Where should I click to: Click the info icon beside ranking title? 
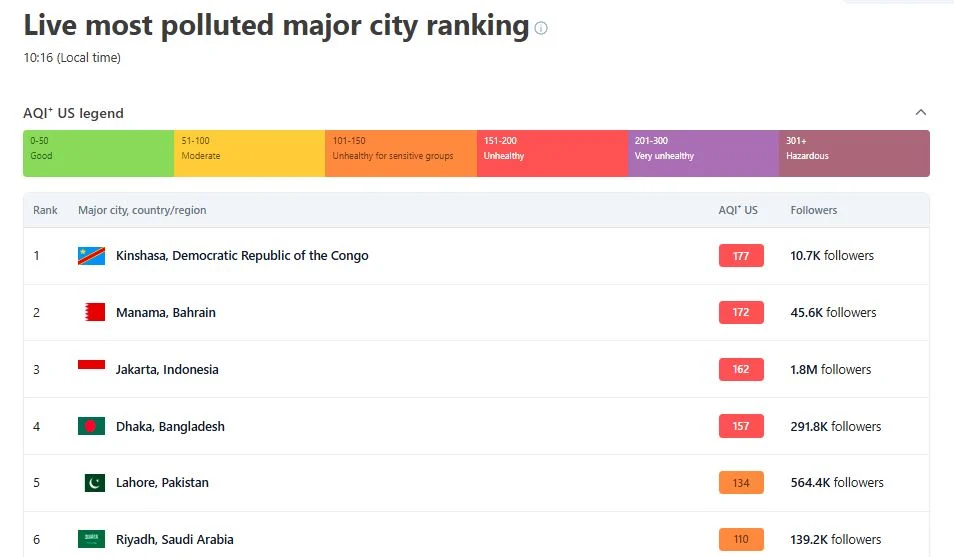point(541,28)
